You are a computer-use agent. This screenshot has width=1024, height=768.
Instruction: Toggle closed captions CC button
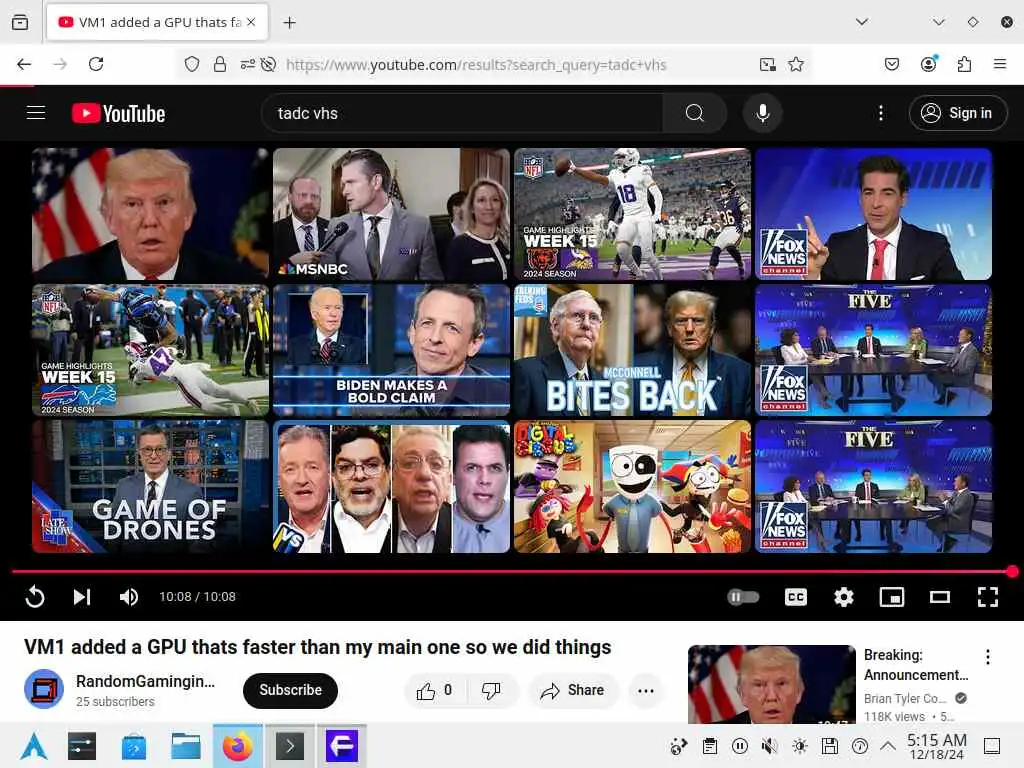click(795, 596)
